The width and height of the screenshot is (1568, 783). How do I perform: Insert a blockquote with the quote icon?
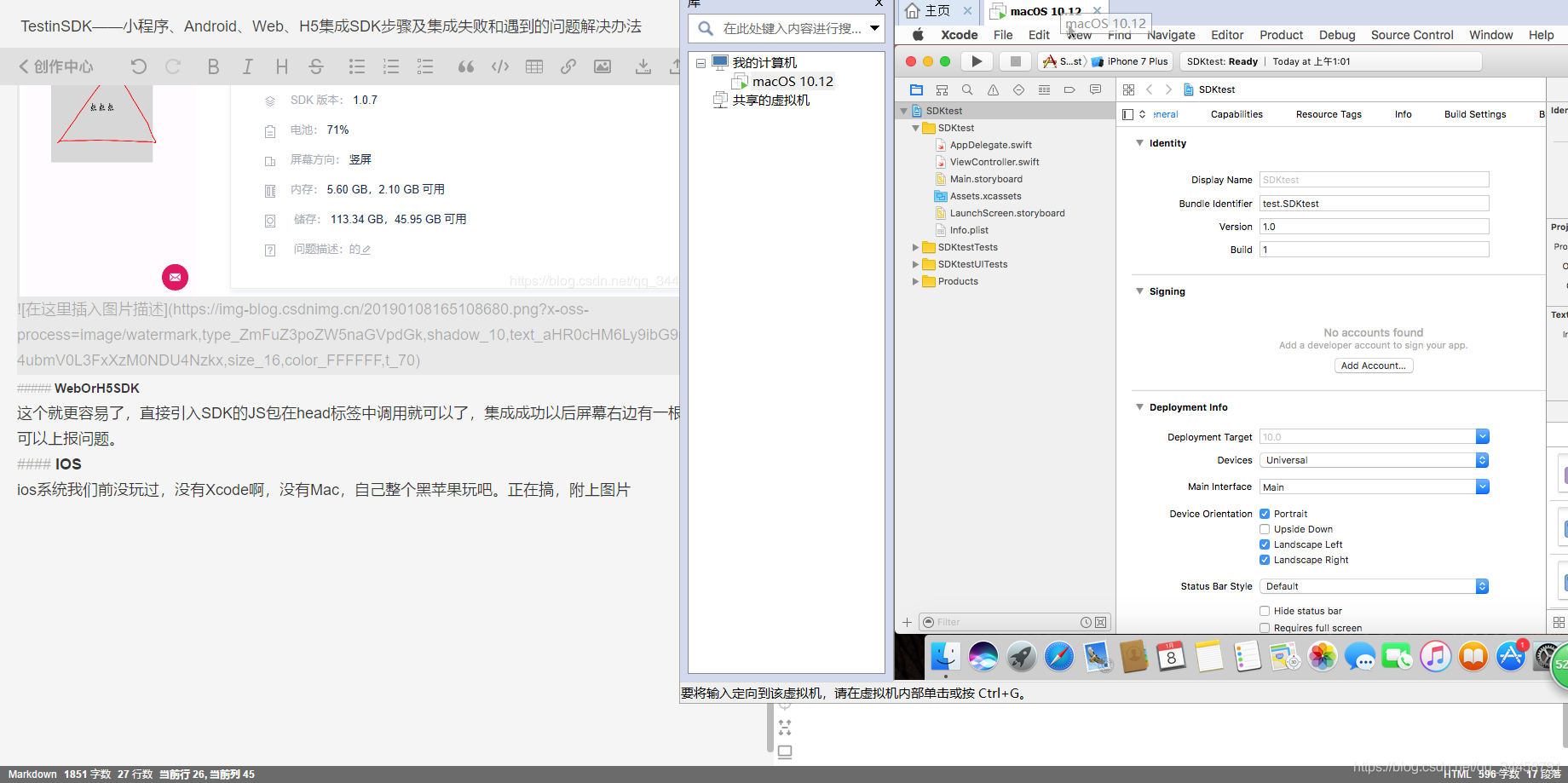(x=466, y=66)
